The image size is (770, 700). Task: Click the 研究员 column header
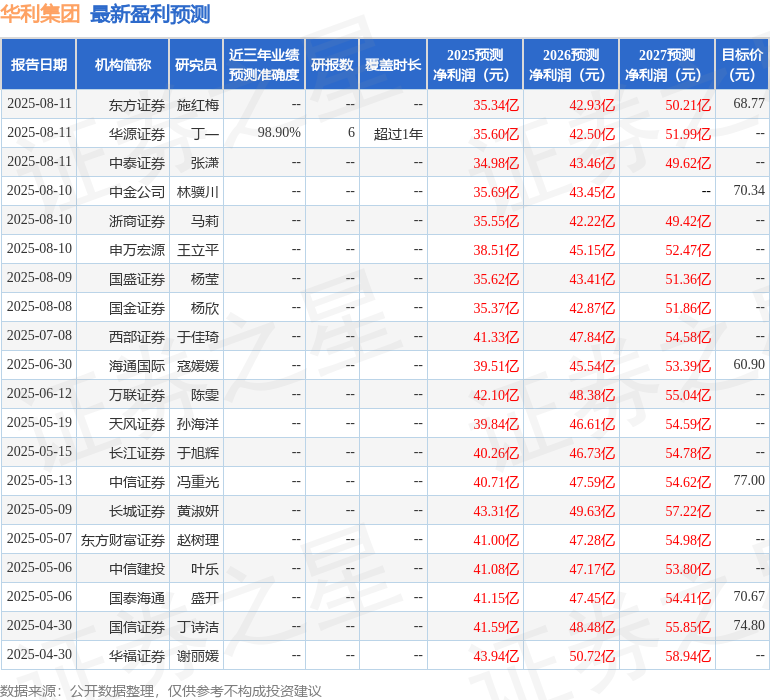click(195, 65)
